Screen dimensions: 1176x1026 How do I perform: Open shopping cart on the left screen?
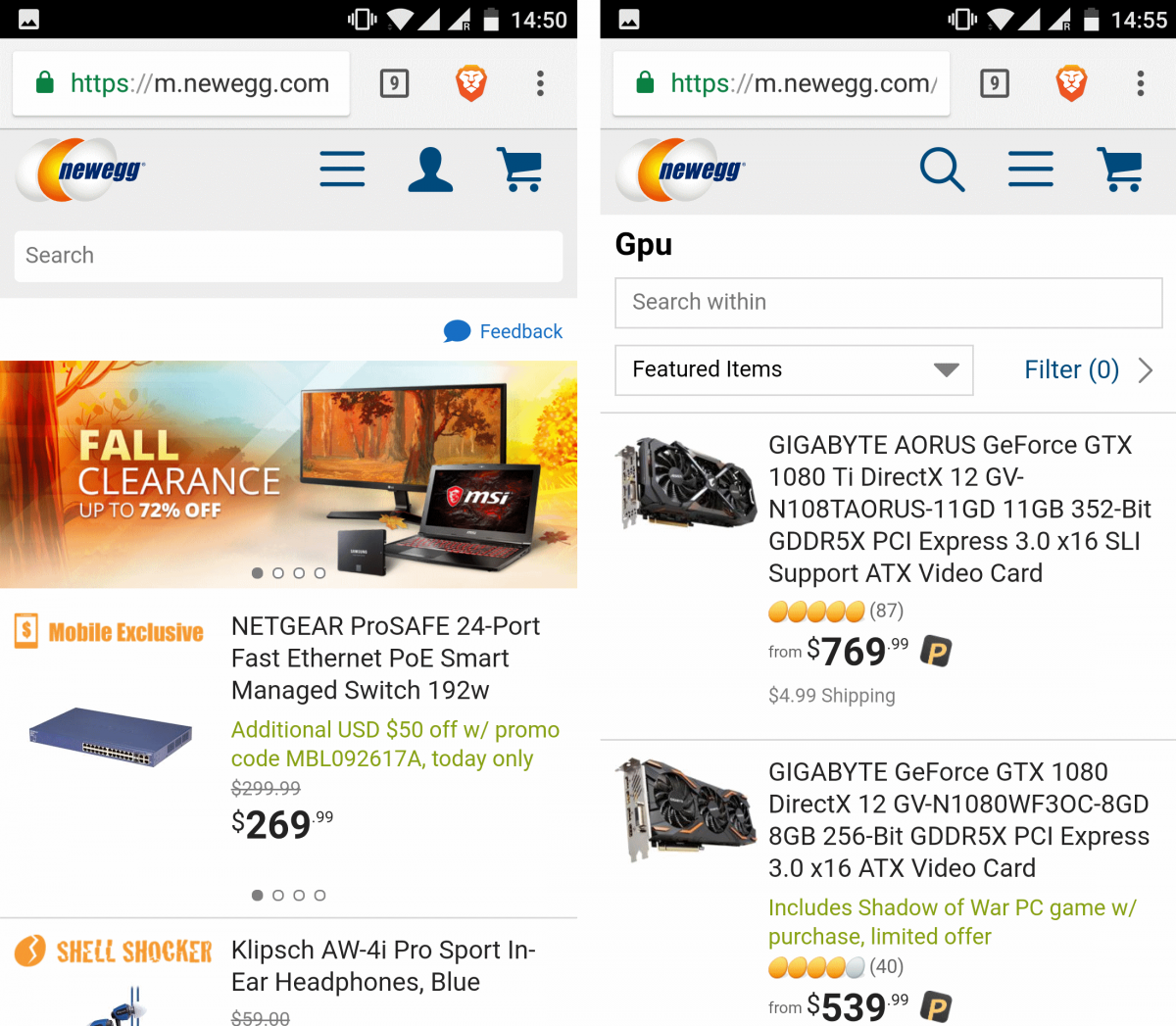click(520, 170)
